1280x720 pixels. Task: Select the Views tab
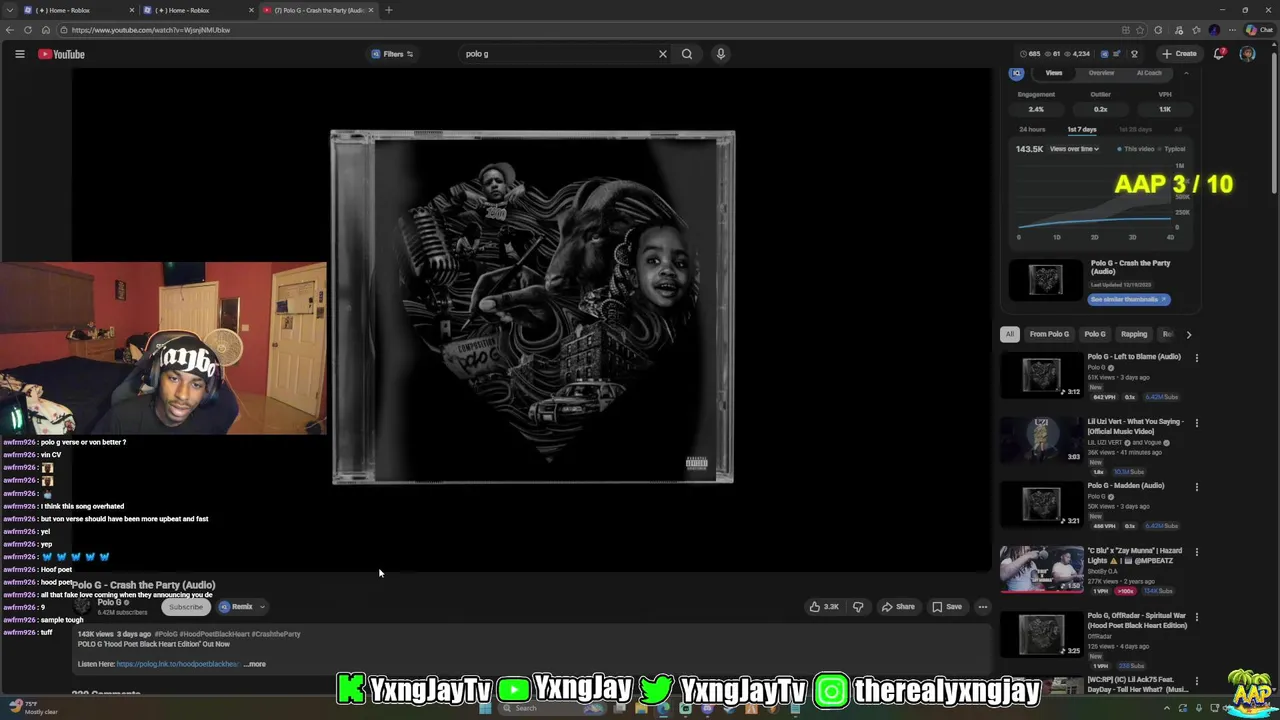point(1054,73)
